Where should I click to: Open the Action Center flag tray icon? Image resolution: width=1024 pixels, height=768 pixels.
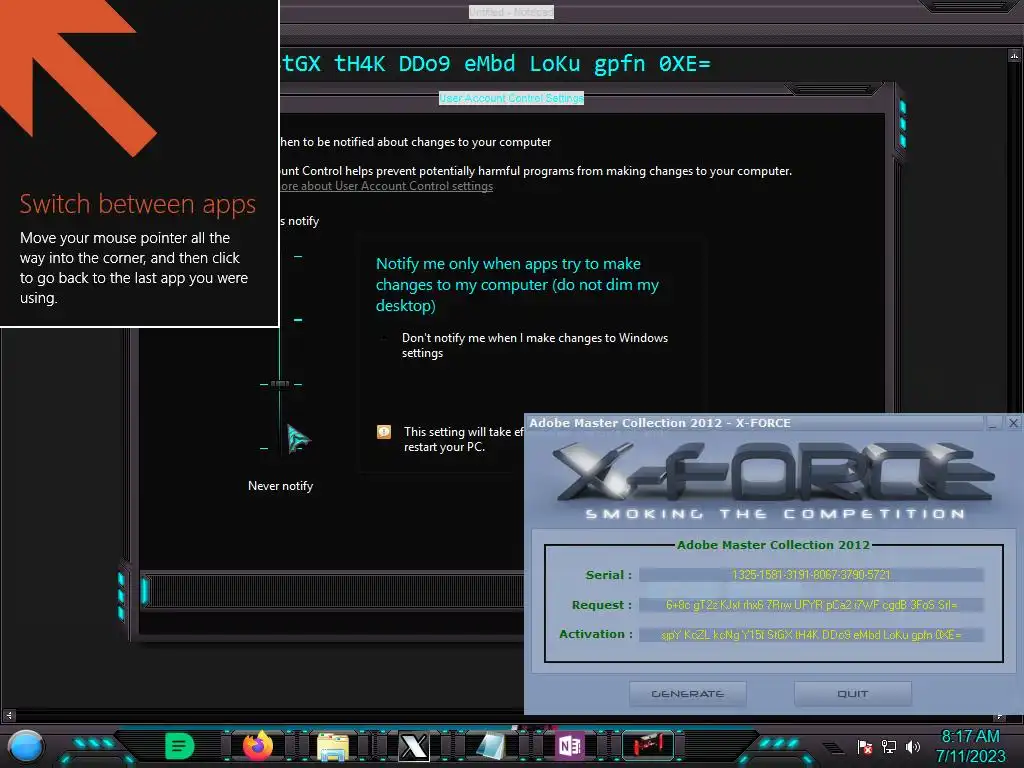(865, 746)
